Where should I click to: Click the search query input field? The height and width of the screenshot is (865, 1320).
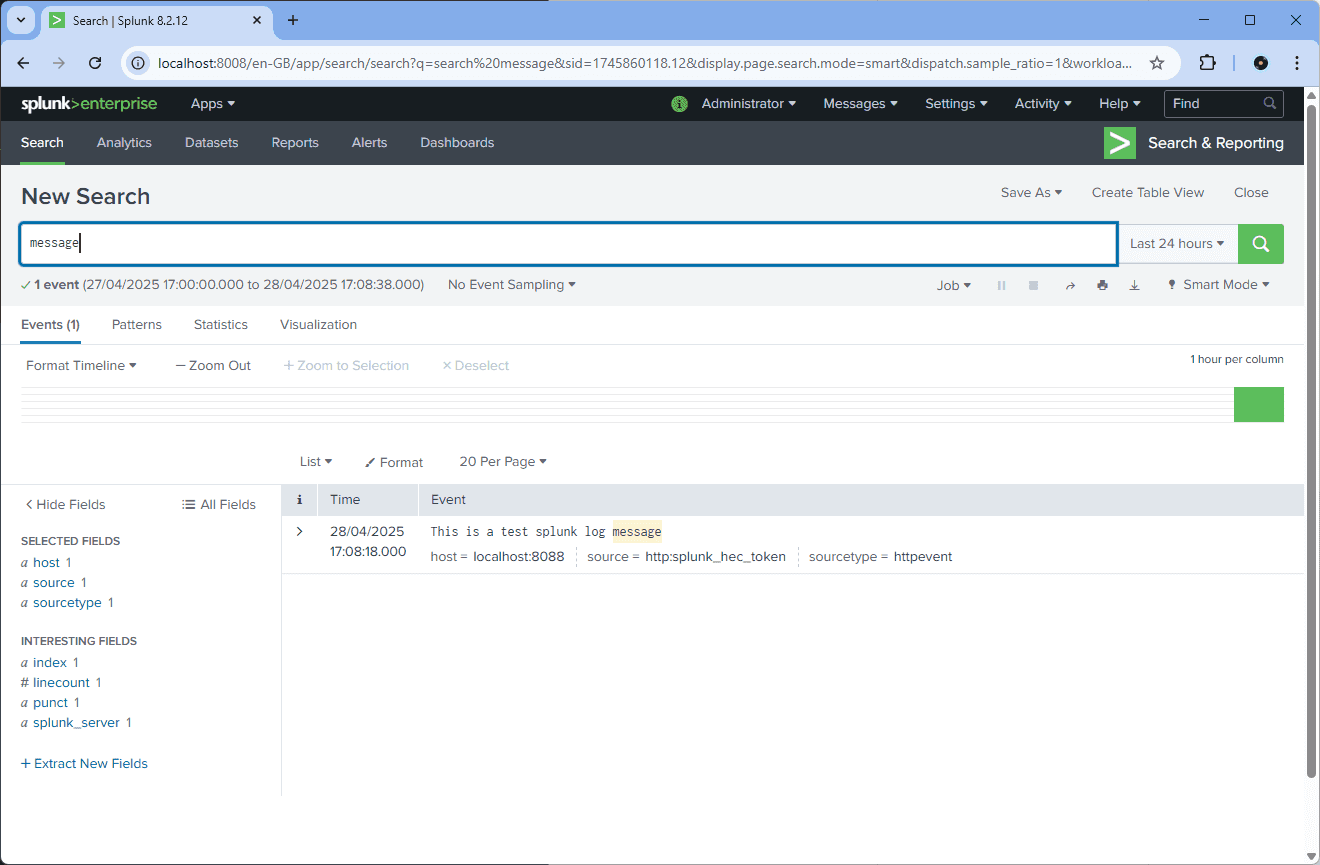567,244
